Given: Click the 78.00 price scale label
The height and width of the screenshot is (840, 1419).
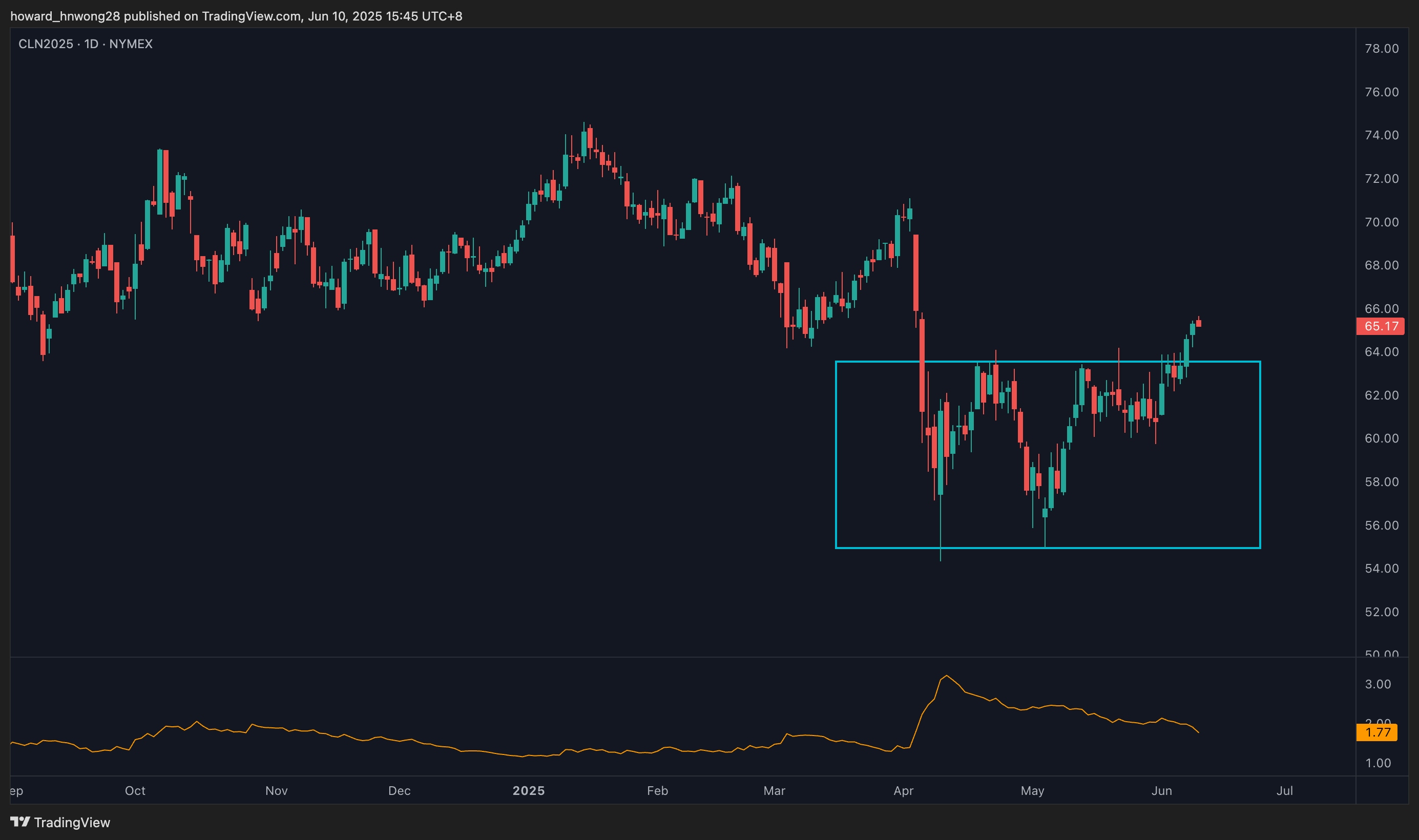Looking at the screenshot, I should click(x=1381, y=49).
